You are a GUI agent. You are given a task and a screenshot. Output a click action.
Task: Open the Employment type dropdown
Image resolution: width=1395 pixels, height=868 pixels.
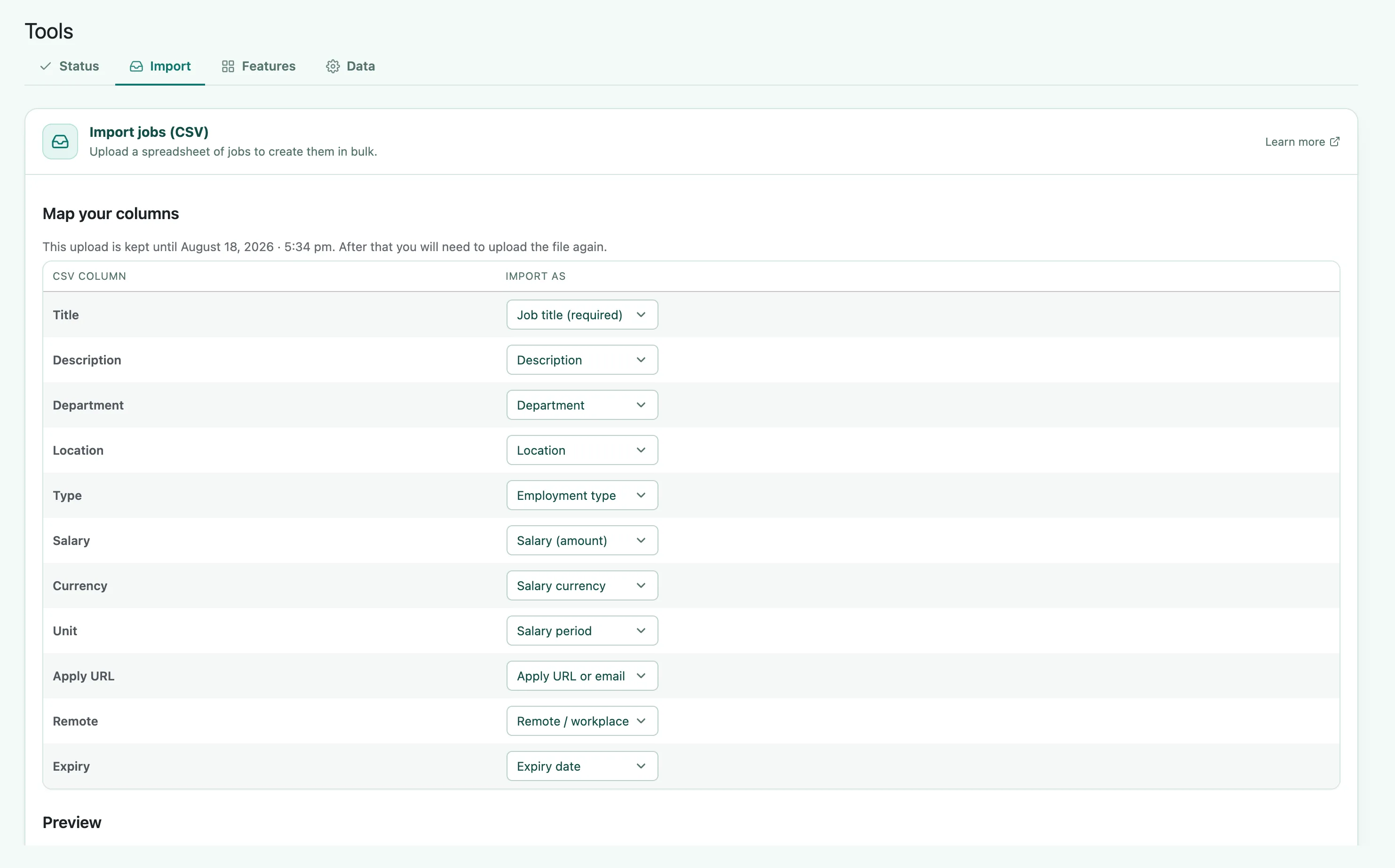[582, 496]
